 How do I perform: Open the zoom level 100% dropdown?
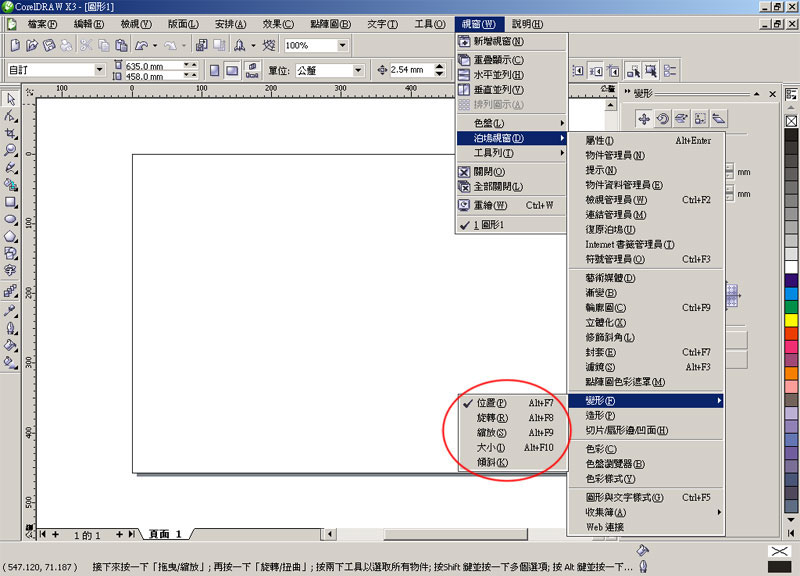(342, 45)
